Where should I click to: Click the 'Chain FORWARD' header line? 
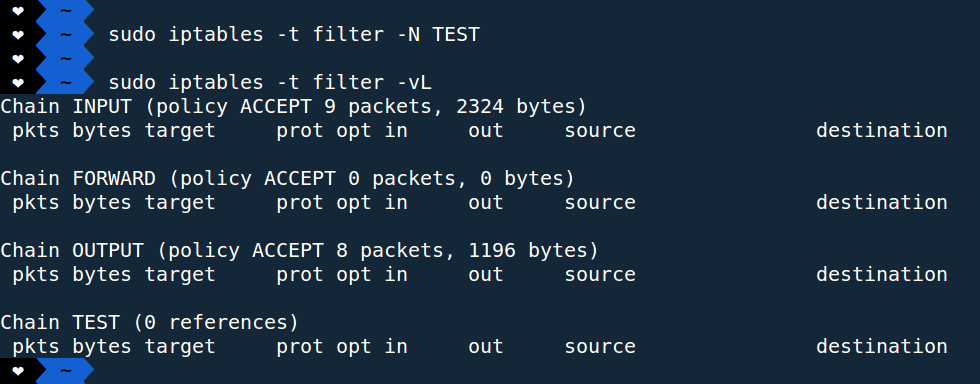(x=288, y=179)
